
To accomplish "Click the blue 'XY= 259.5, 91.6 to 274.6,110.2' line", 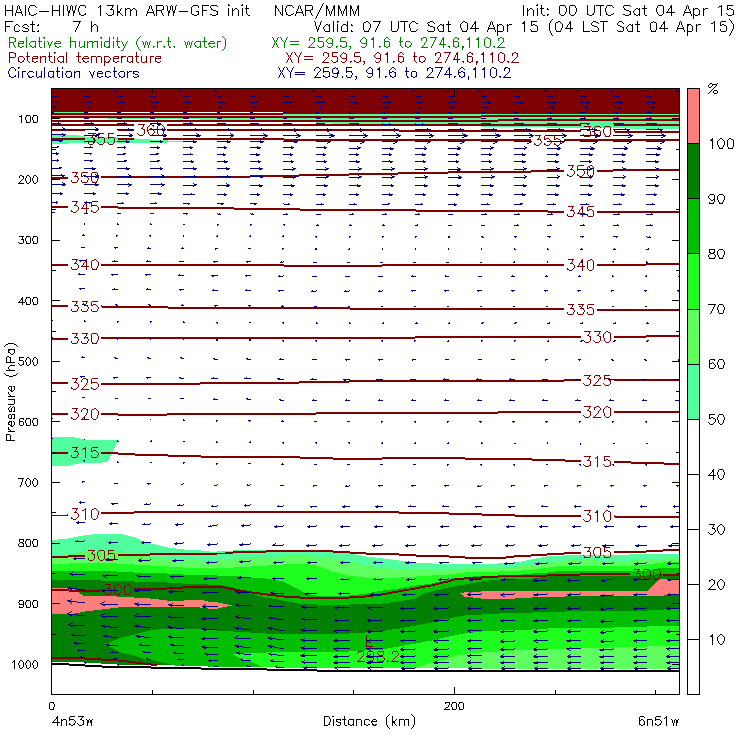I will click(394, 73).
